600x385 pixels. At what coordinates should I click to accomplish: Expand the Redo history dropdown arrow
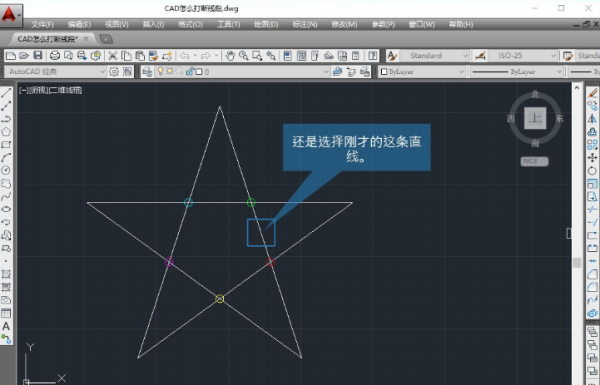click(x=216, y=56)
